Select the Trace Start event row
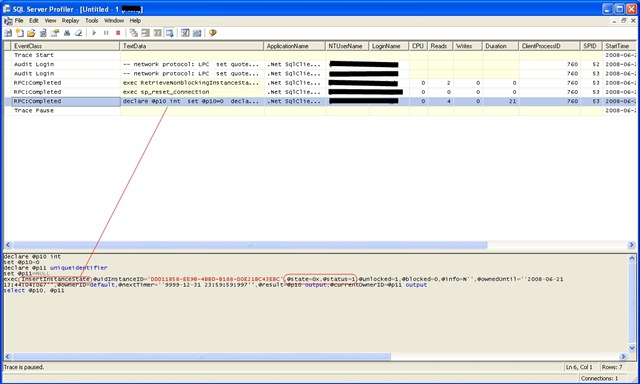 [320, 55]
